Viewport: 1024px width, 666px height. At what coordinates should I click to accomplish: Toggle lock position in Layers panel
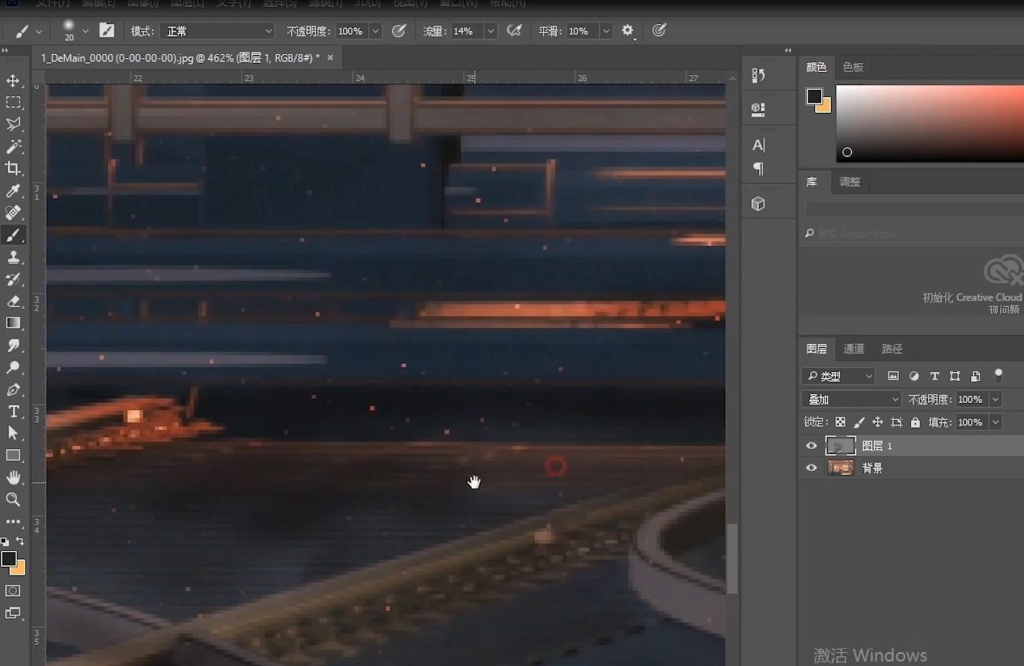(x=878, y=422)
